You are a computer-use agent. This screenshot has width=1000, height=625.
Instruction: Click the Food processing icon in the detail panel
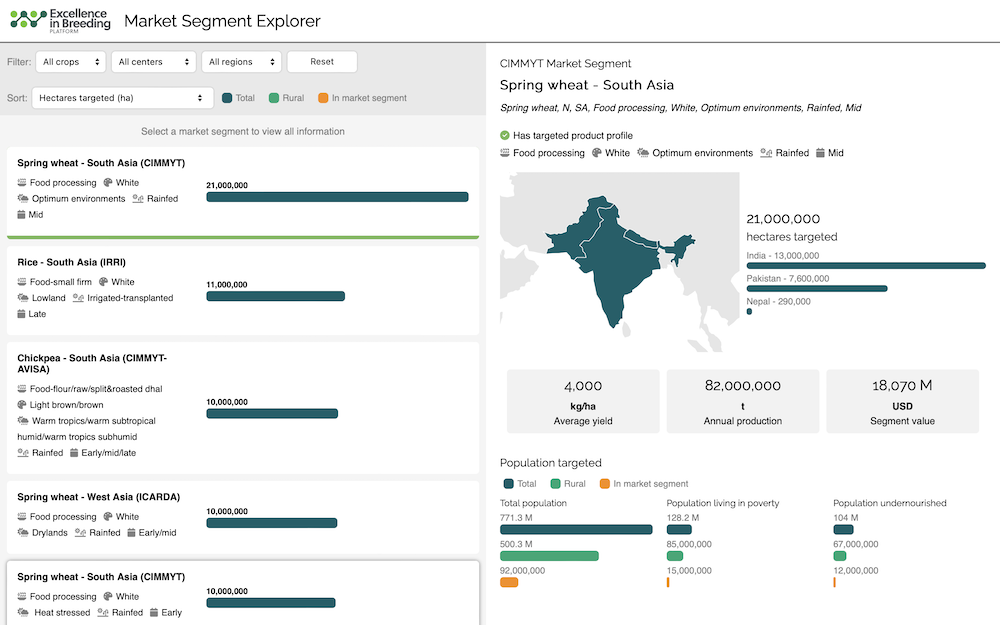pos(505,153)
